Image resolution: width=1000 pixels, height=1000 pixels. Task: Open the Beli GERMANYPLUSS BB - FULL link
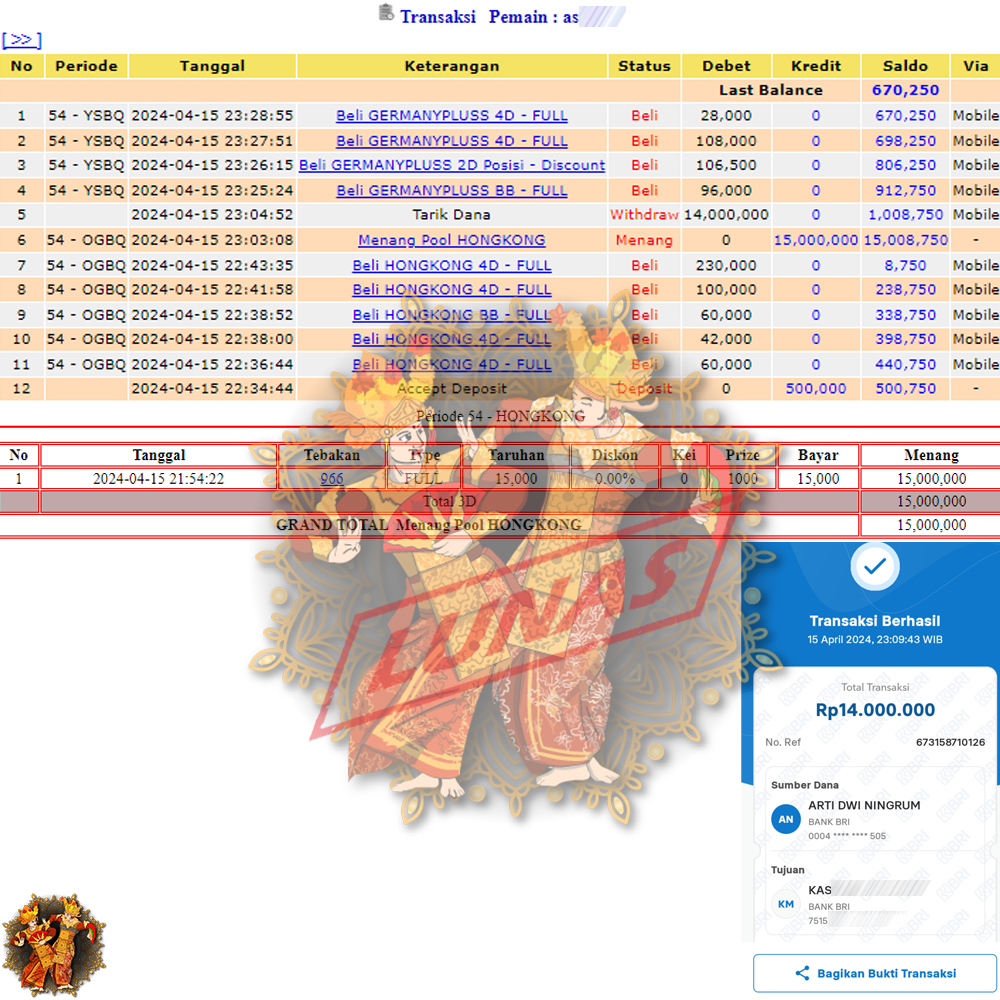point(452,190)
